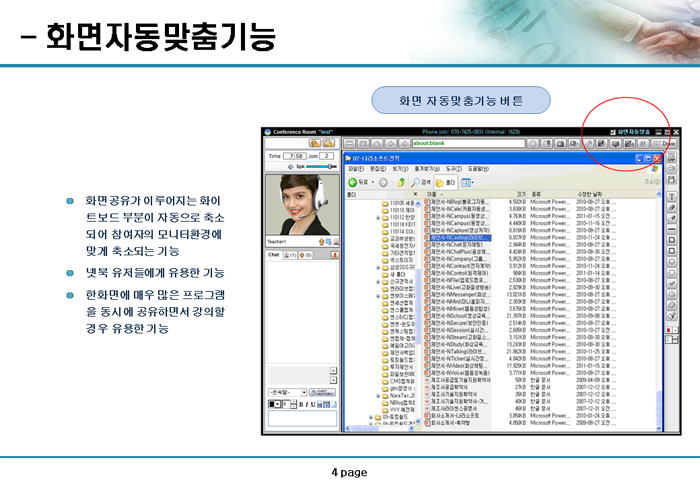Screen dimensions: 700x485
Task: Adjust the Spk speaker volume slider
Action: coord(321,167)
